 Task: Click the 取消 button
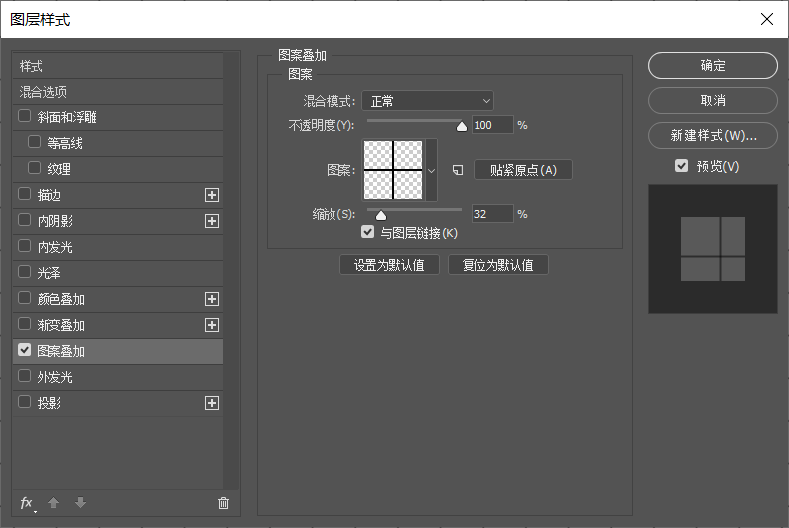coord(713,101)
